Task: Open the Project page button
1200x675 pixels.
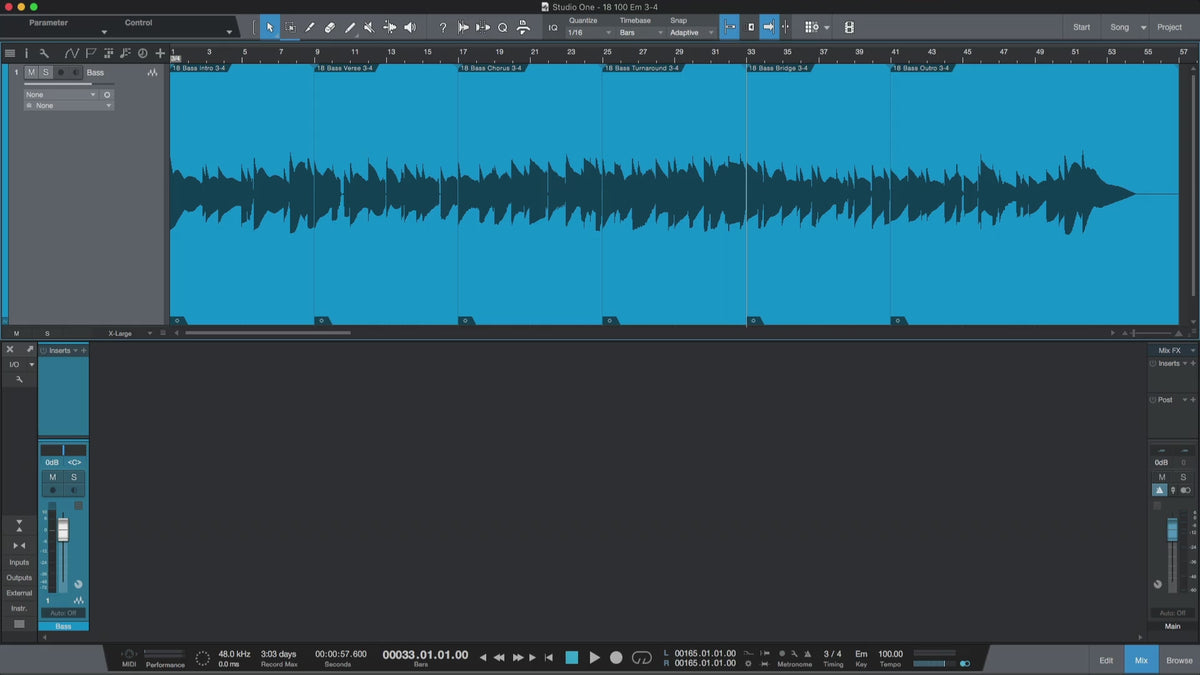Action: pos(1169,27)
